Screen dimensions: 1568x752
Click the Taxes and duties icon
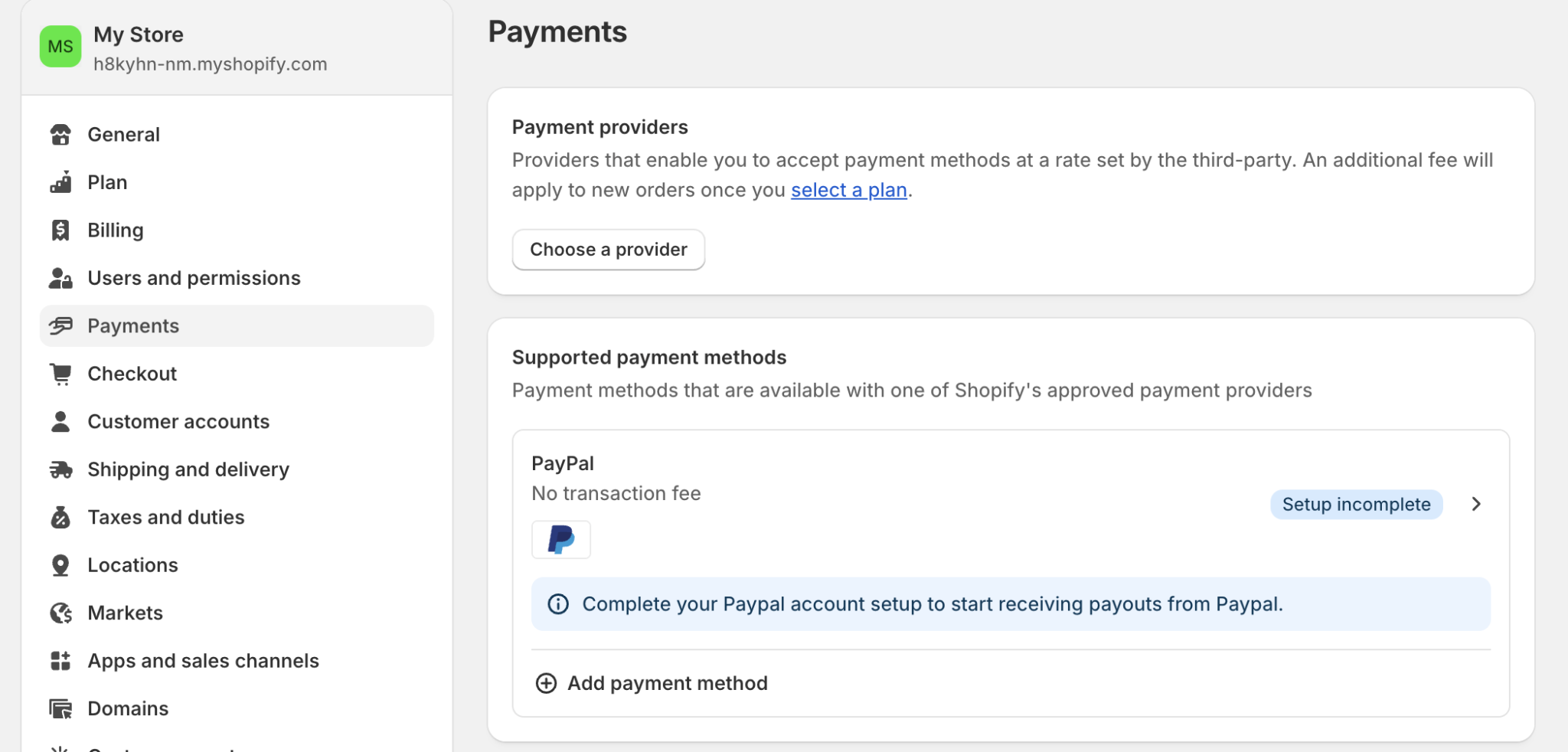[60, 517]
